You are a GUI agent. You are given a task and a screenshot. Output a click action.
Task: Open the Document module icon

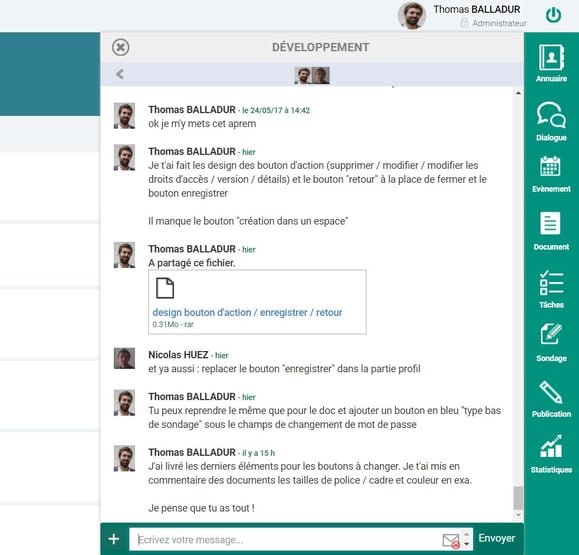[551, 231]
